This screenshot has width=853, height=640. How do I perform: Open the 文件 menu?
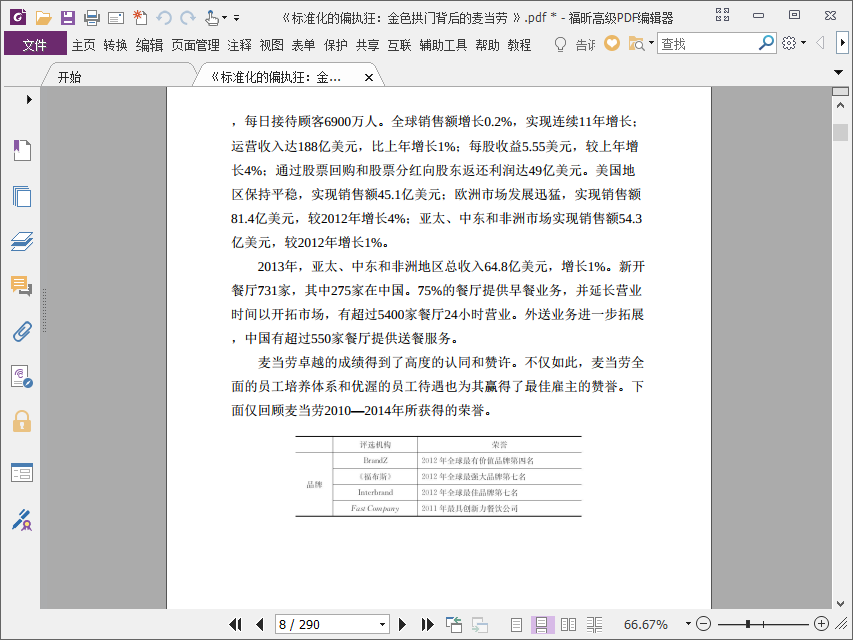point(35,45)
